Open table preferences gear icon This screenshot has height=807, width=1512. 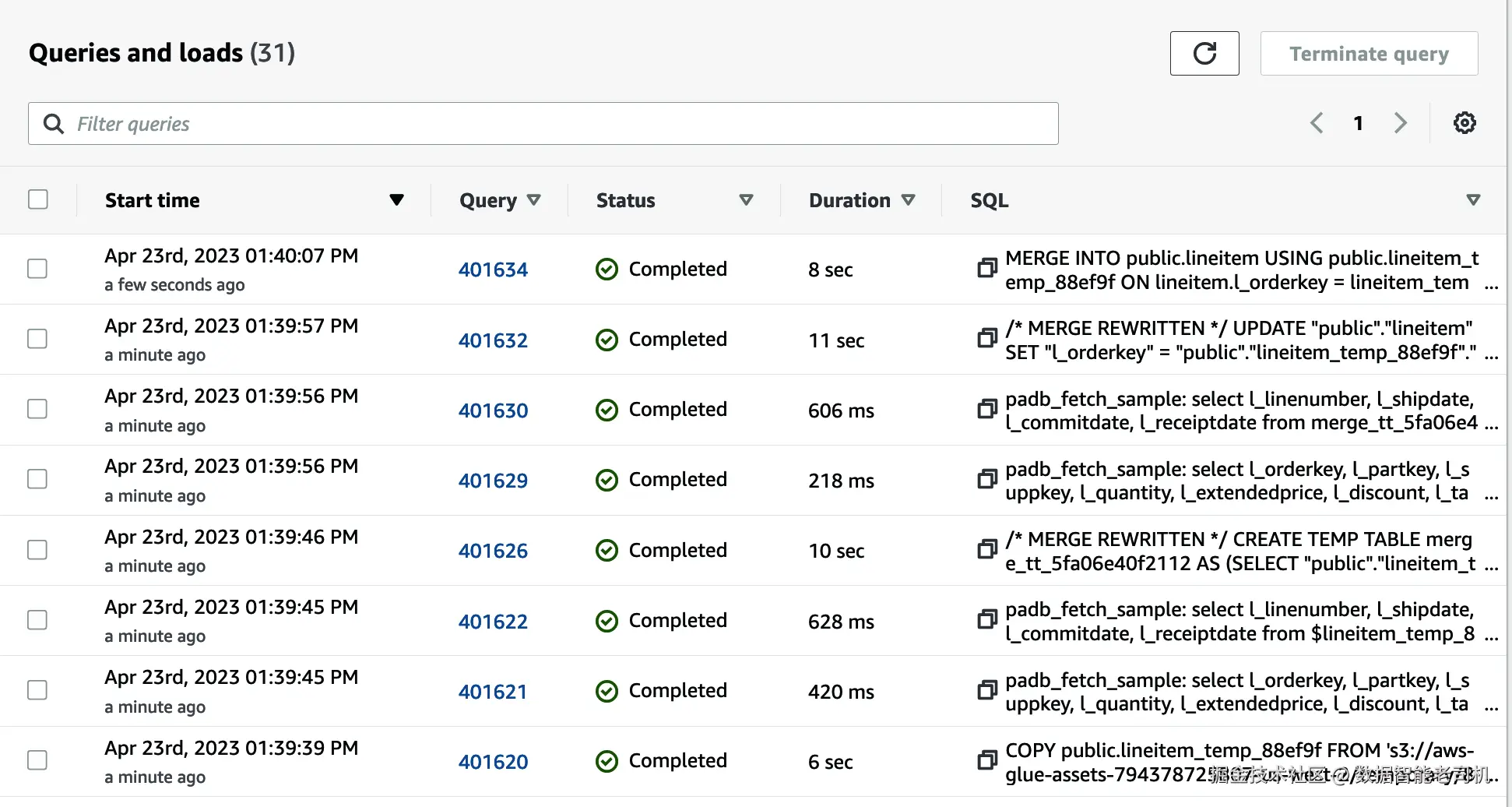tap(1465, 123)
